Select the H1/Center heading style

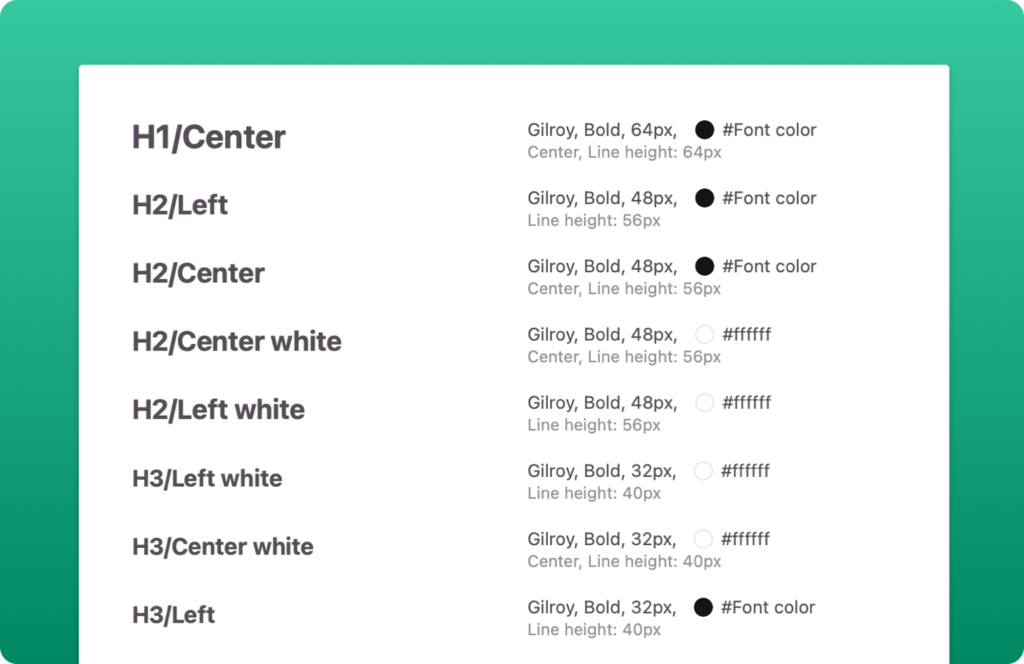click(208, 137)
